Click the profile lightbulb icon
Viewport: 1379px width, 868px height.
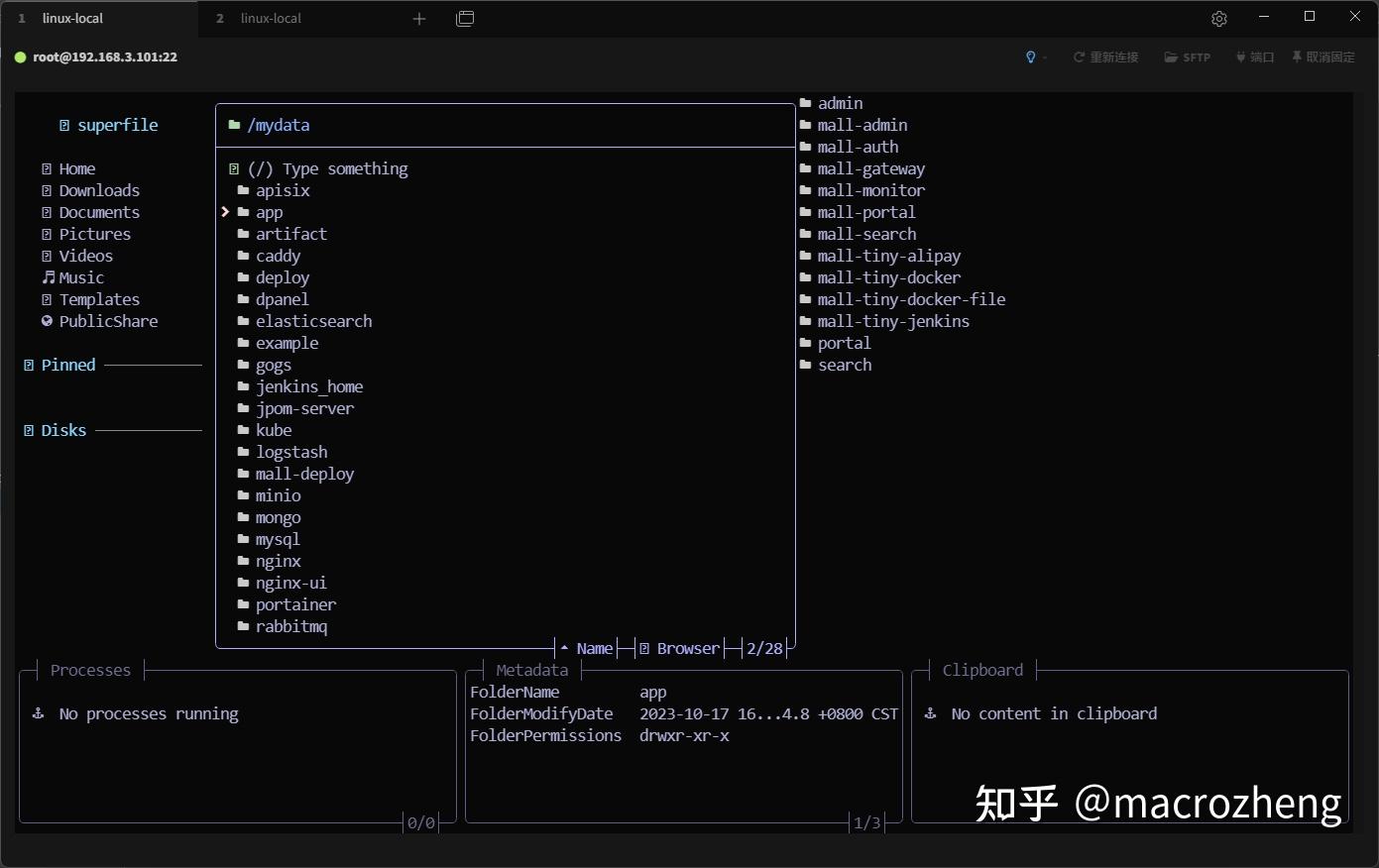tap(1031, 56)
